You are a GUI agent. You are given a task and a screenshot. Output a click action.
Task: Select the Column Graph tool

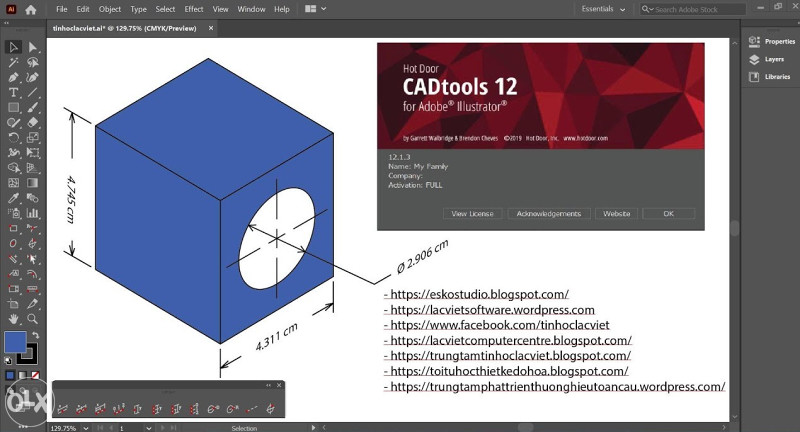[33, 213]
